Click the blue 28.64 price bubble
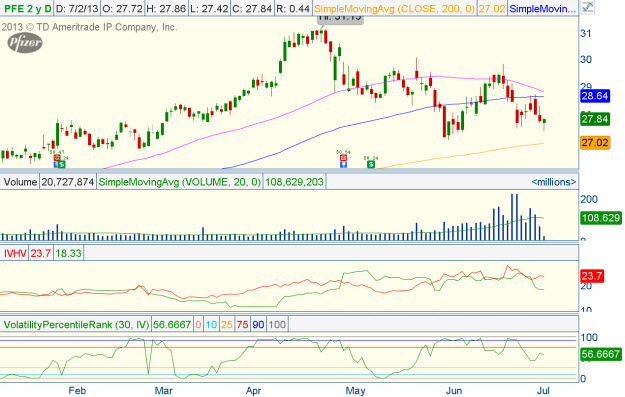 click(595, 96)
